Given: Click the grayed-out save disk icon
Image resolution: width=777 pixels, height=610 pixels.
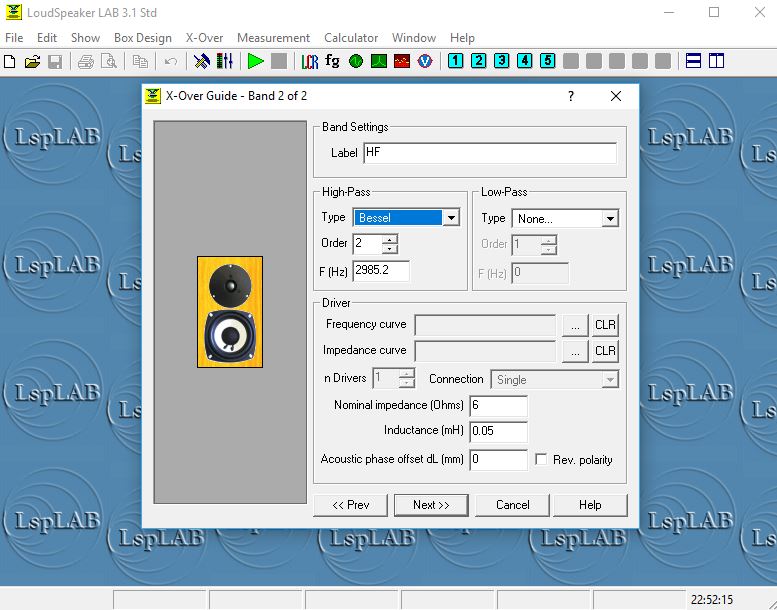Looking at the screenshot, I should tap(55, 61).
